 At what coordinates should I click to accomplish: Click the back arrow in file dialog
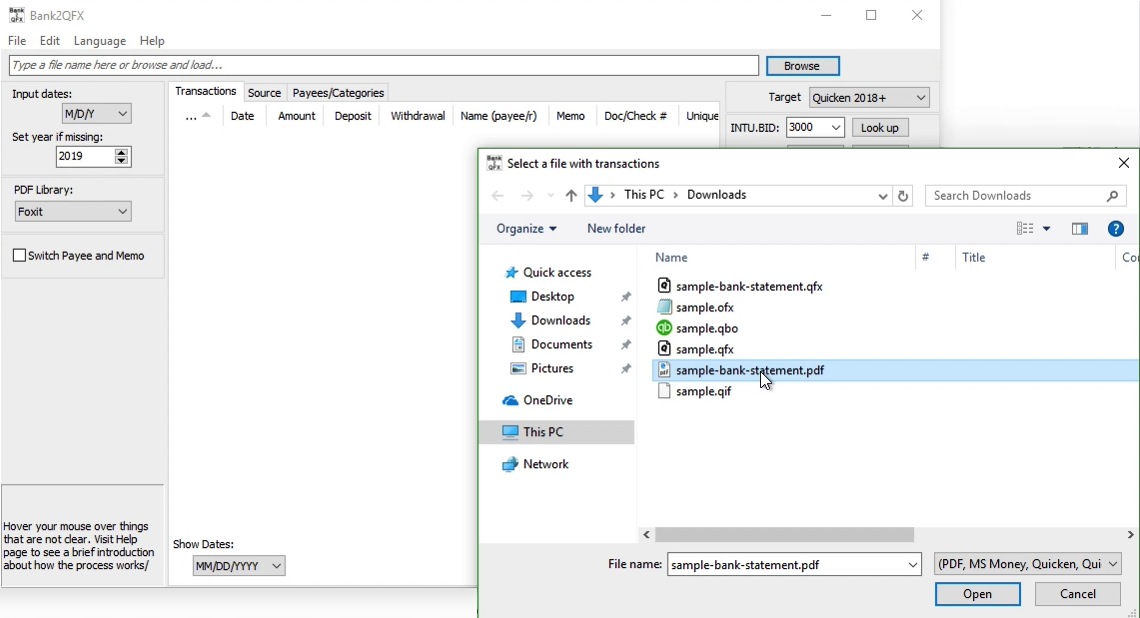click(x=497, y=196)
